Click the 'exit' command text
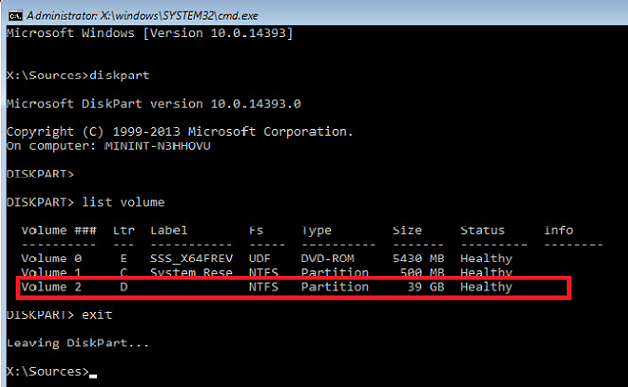 tap(97, 315)
